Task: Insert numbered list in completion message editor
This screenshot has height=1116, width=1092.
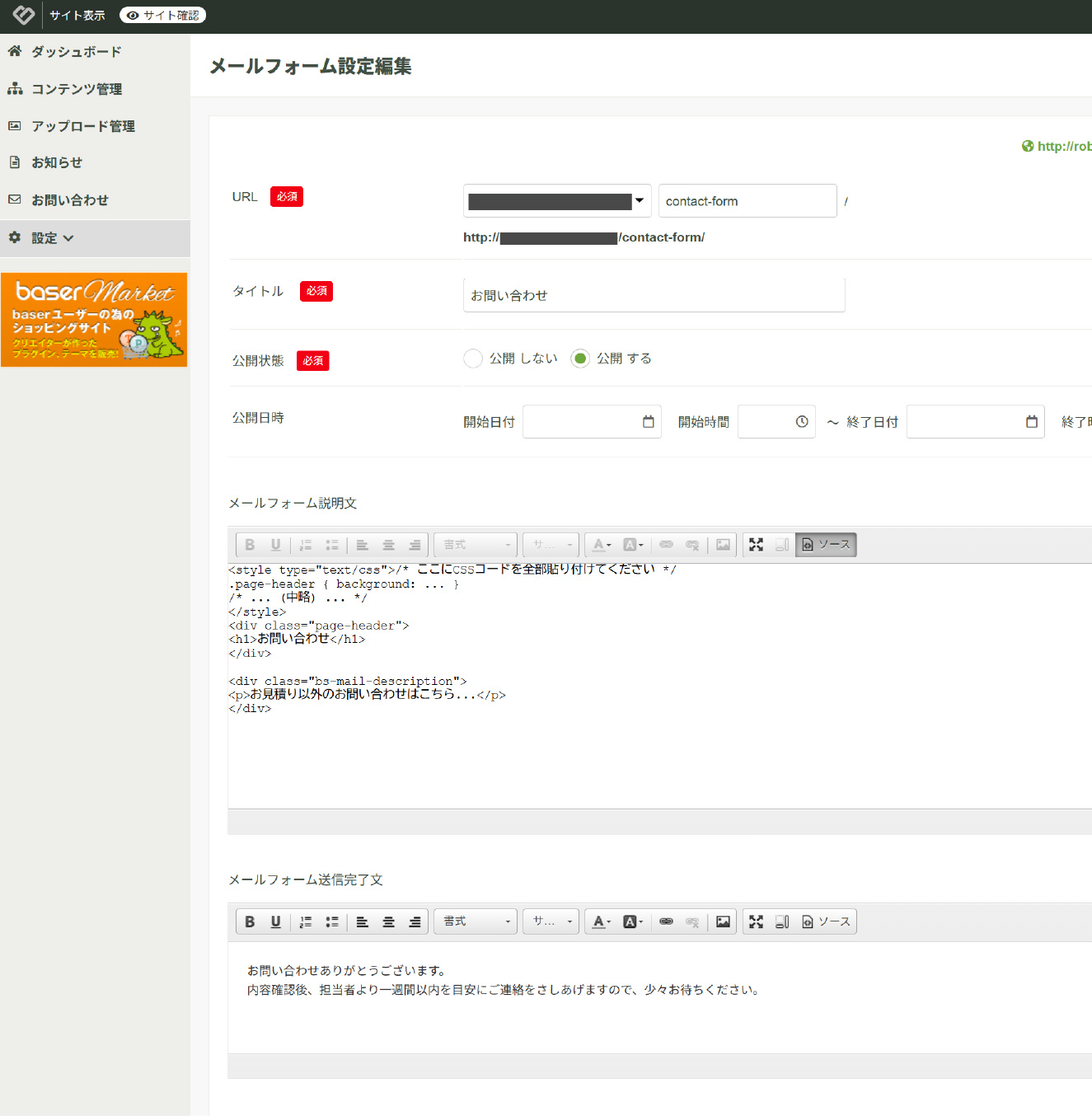Action: (306, 921)
